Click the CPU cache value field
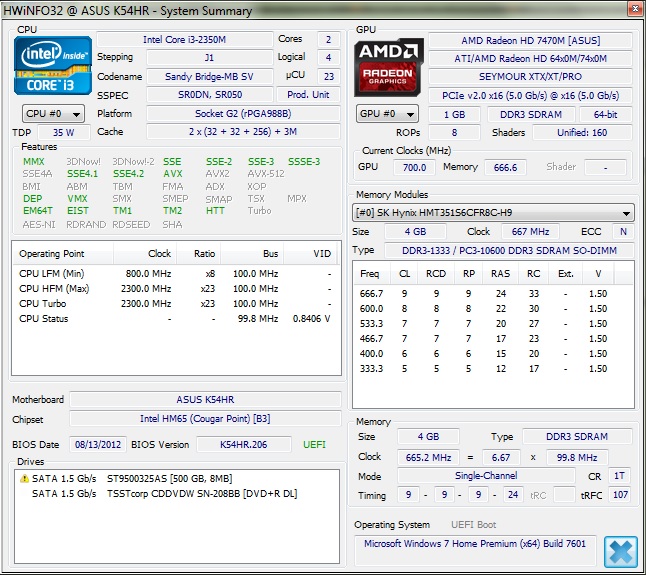Screen dimensions: 646x575 tap(243, 132)
